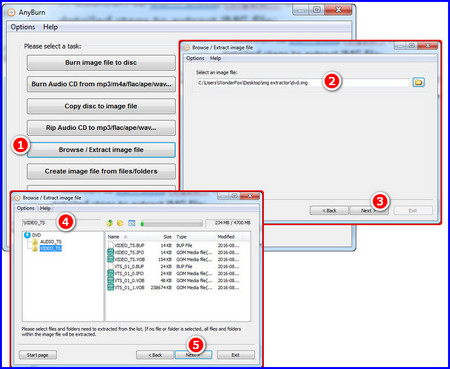Sort list by Size column header
The image size is (450, 369).
tap(167, 237)
